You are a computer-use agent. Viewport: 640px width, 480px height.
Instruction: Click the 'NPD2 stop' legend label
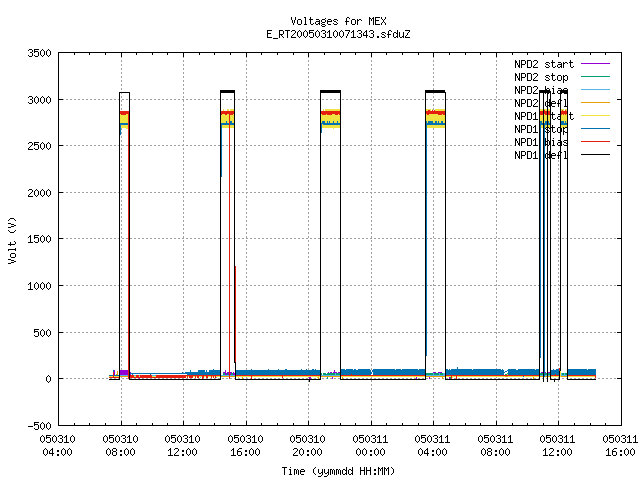tap(541, 77)
